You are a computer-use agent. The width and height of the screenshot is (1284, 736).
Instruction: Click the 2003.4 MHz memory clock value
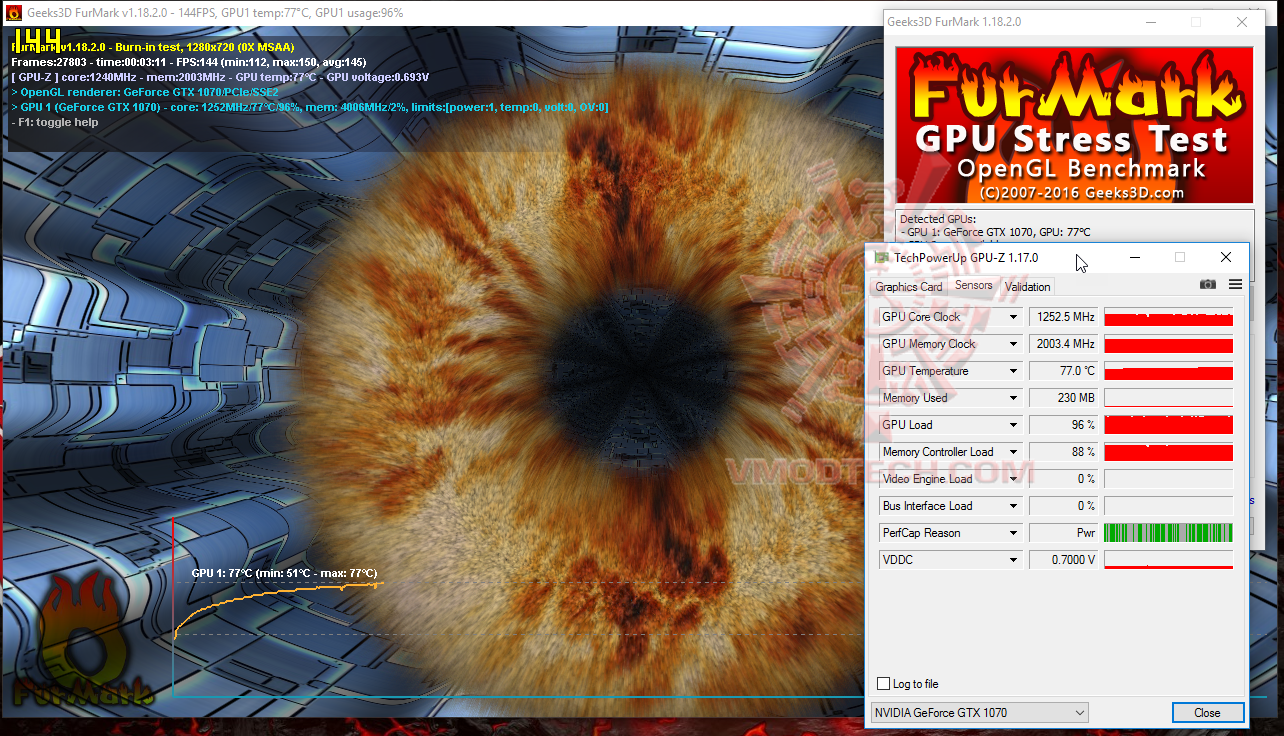1064,344
